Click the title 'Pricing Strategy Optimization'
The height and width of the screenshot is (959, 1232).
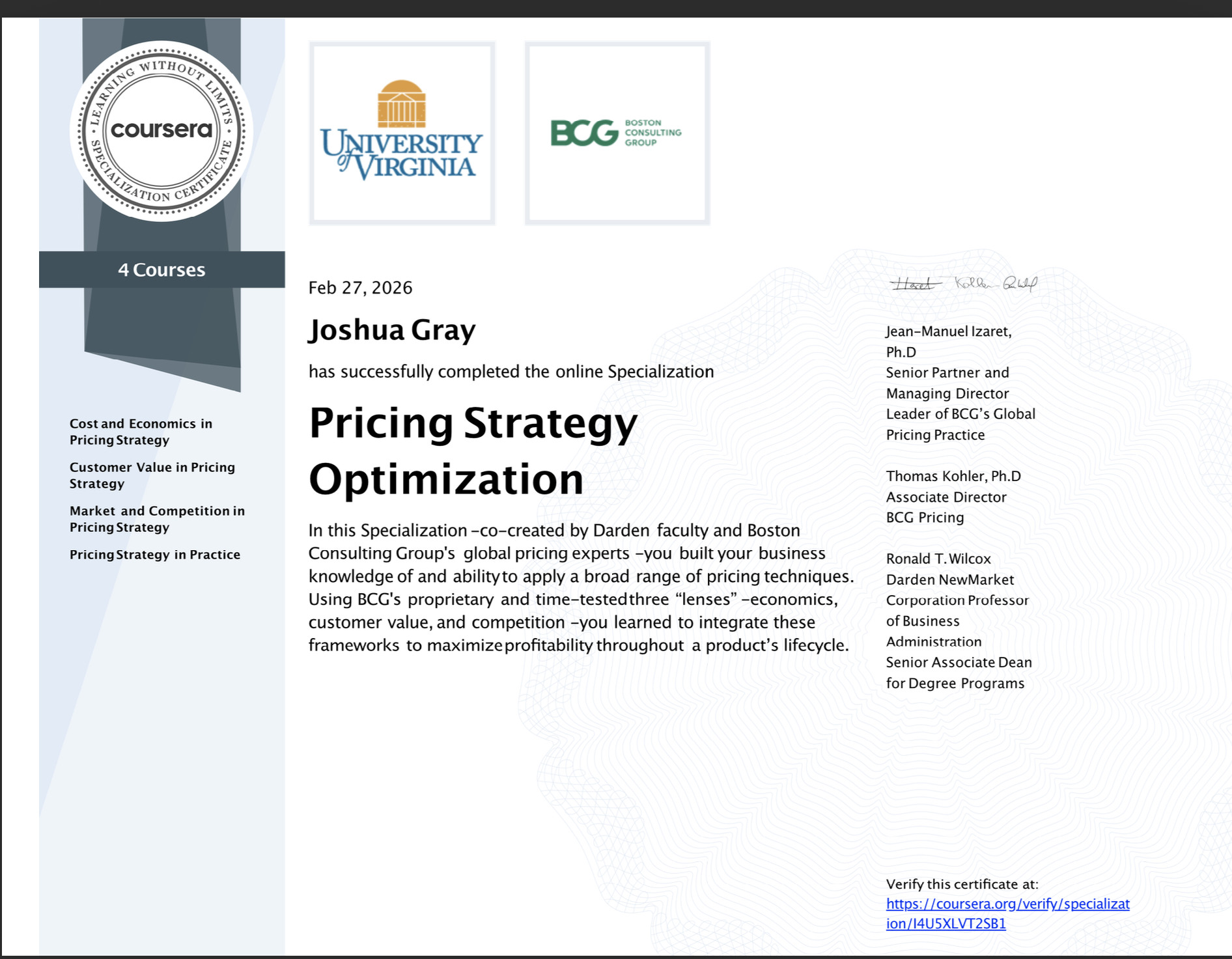pos(473,451)
